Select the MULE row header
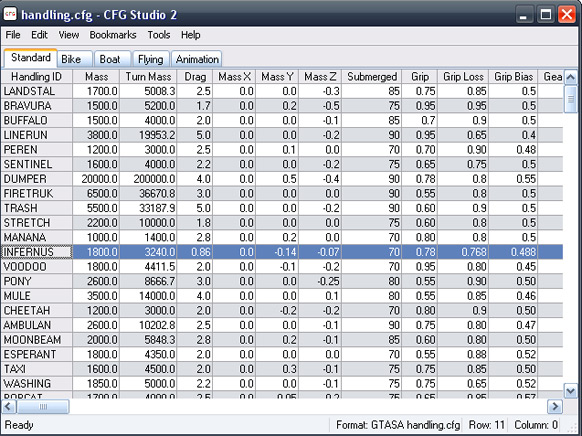582x436 pixels. 36,296
